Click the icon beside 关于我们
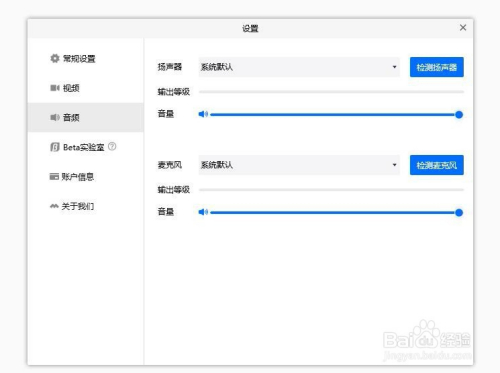The image size is (500, 373). [x=54, y=206]
